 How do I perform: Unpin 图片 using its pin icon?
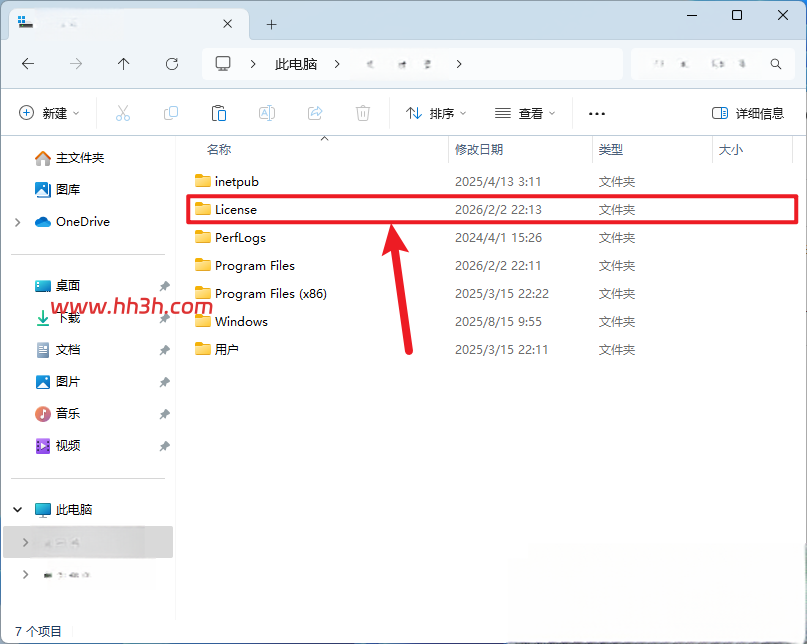pyautogui.click(x=165, y=382)
